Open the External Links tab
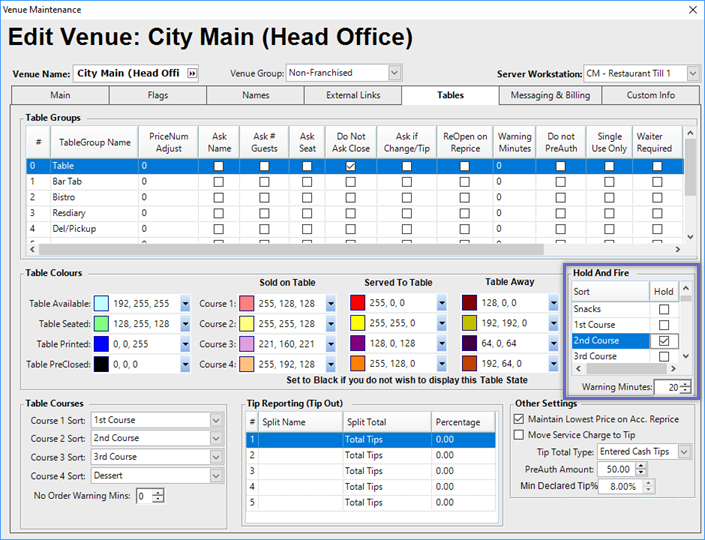 point(353,96)
